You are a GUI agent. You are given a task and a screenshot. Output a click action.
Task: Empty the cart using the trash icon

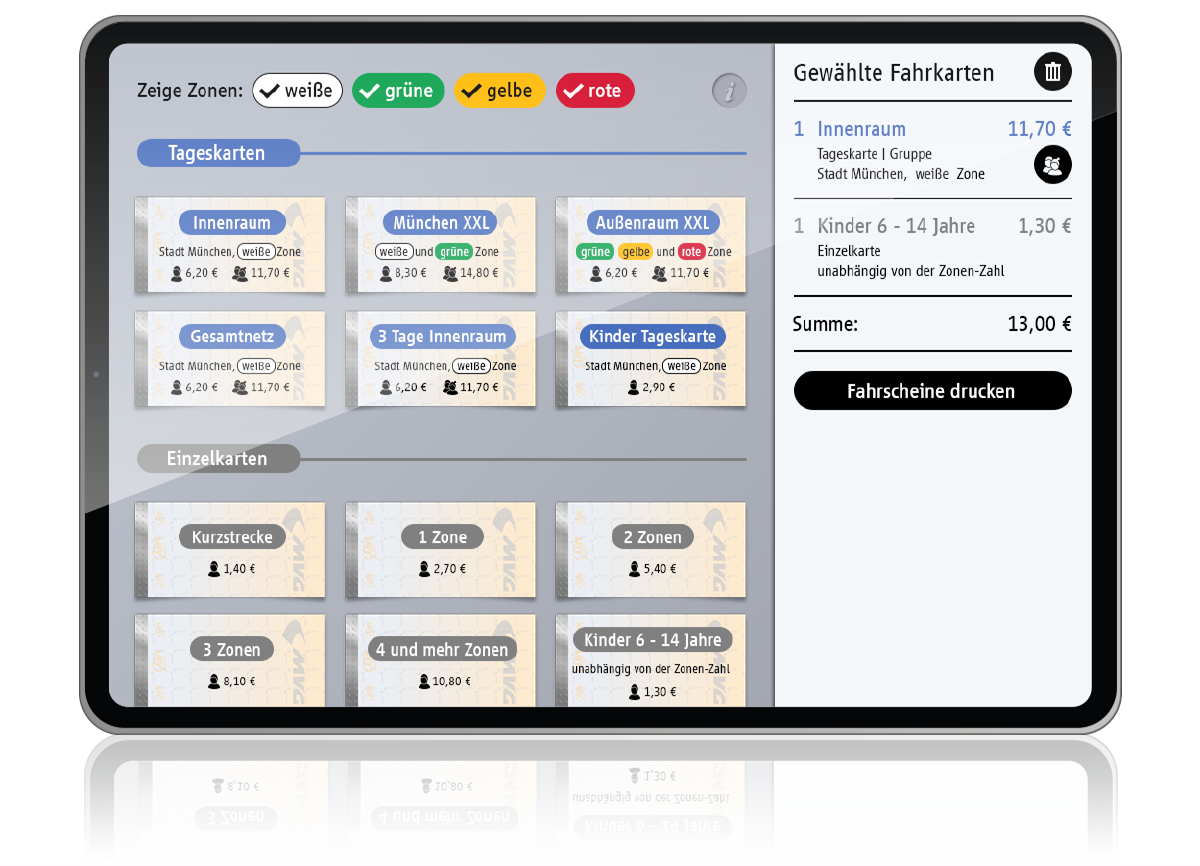pyautogui.click(x=1052, y=71)
